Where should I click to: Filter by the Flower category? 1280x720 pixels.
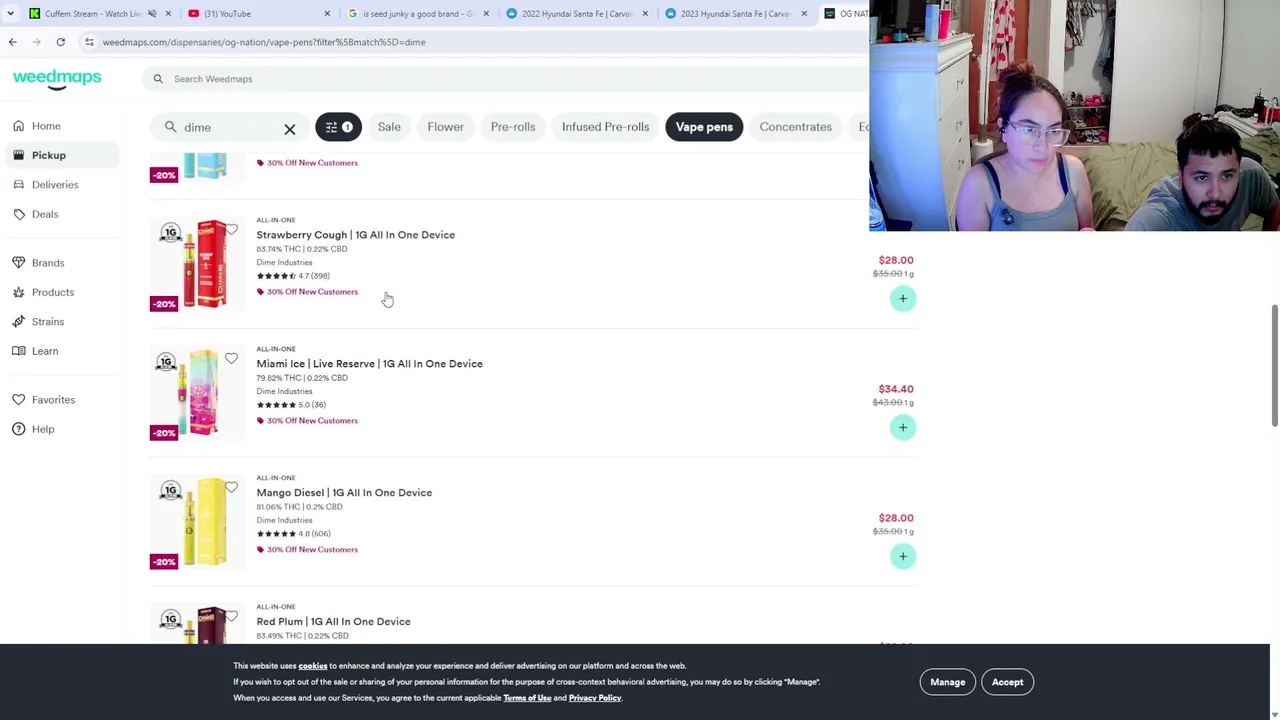446,127
